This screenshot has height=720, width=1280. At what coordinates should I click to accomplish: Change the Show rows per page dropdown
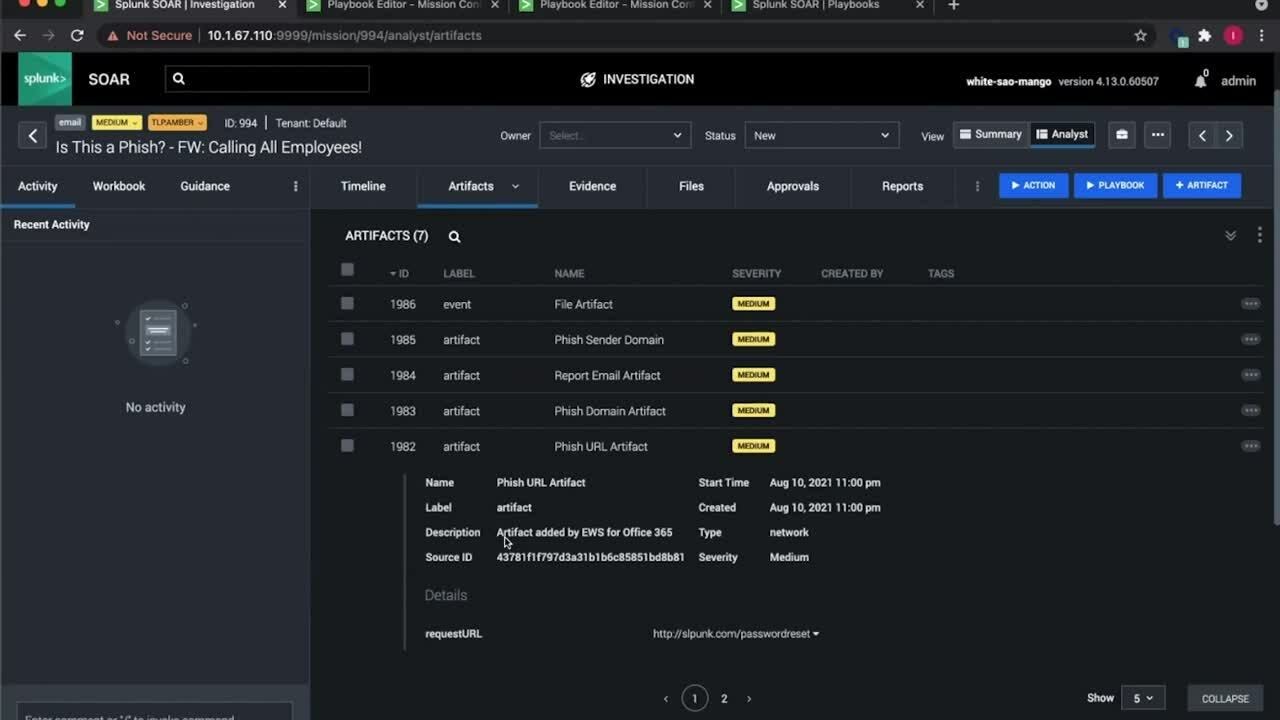[x=1142, y=698]
